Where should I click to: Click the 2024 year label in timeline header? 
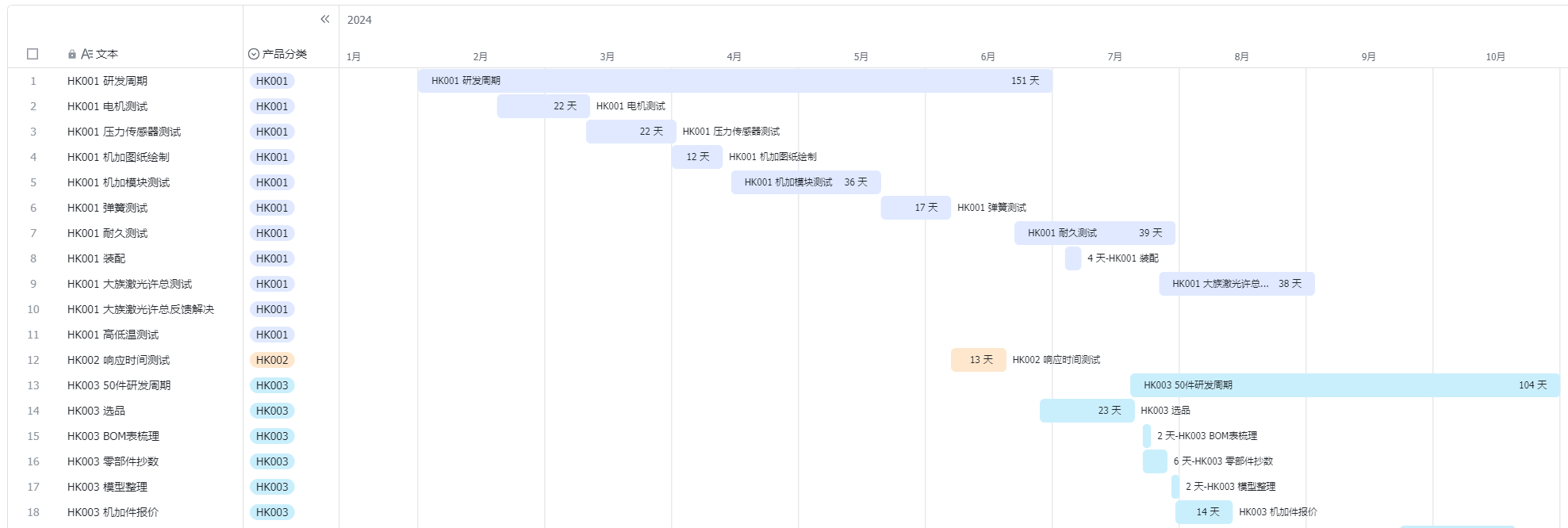click(x=359, y=20)
